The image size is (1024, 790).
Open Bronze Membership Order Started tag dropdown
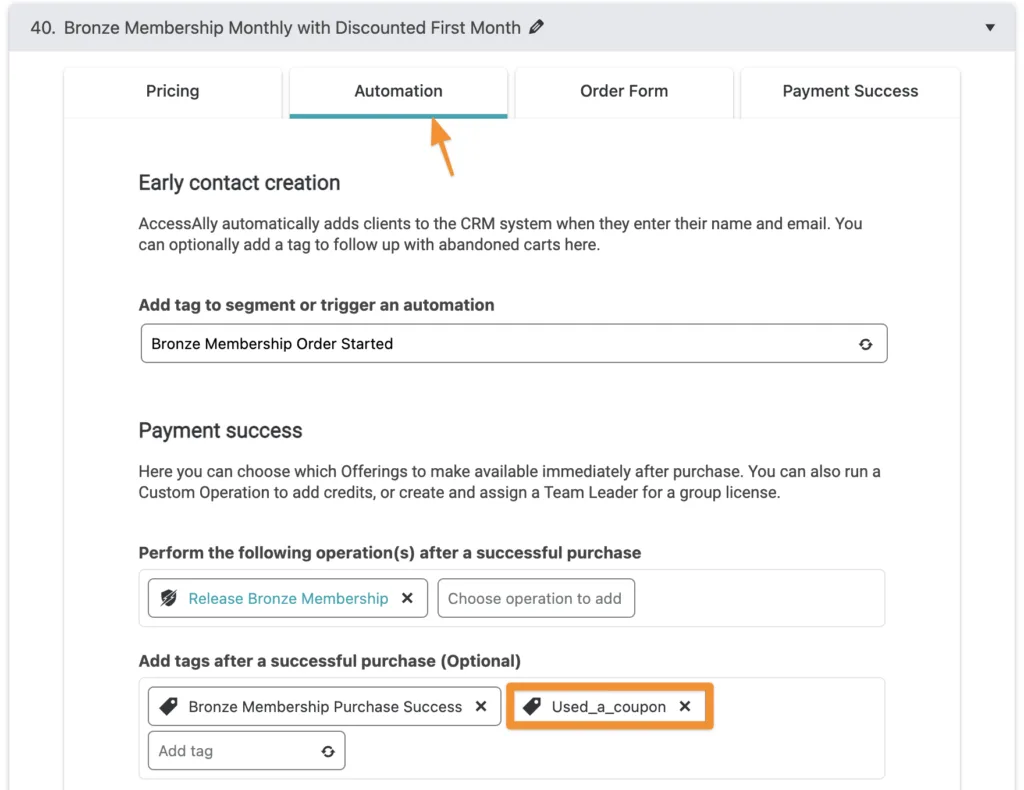[513, 343]
